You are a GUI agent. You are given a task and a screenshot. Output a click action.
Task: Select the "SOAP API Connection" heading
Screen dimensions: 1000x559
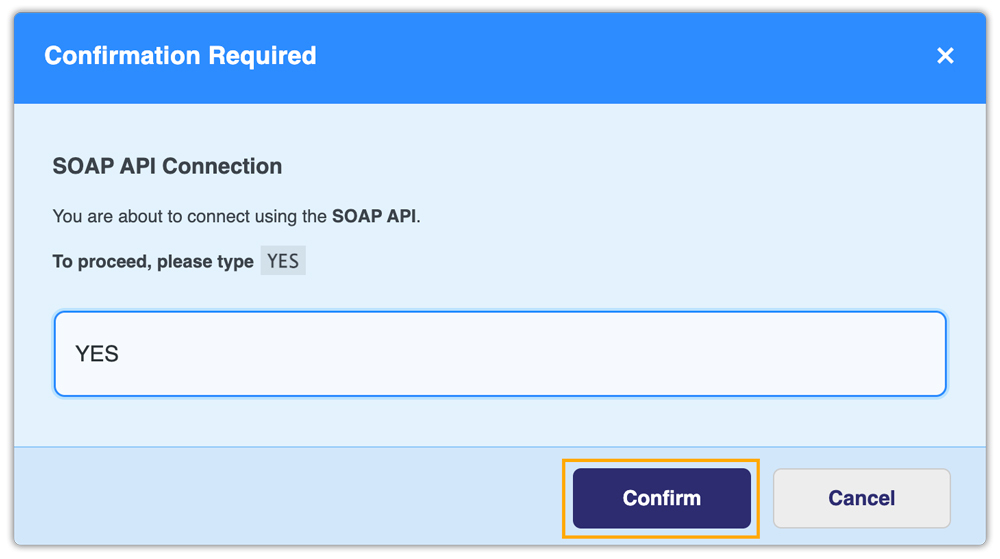(x=167, y=166)
